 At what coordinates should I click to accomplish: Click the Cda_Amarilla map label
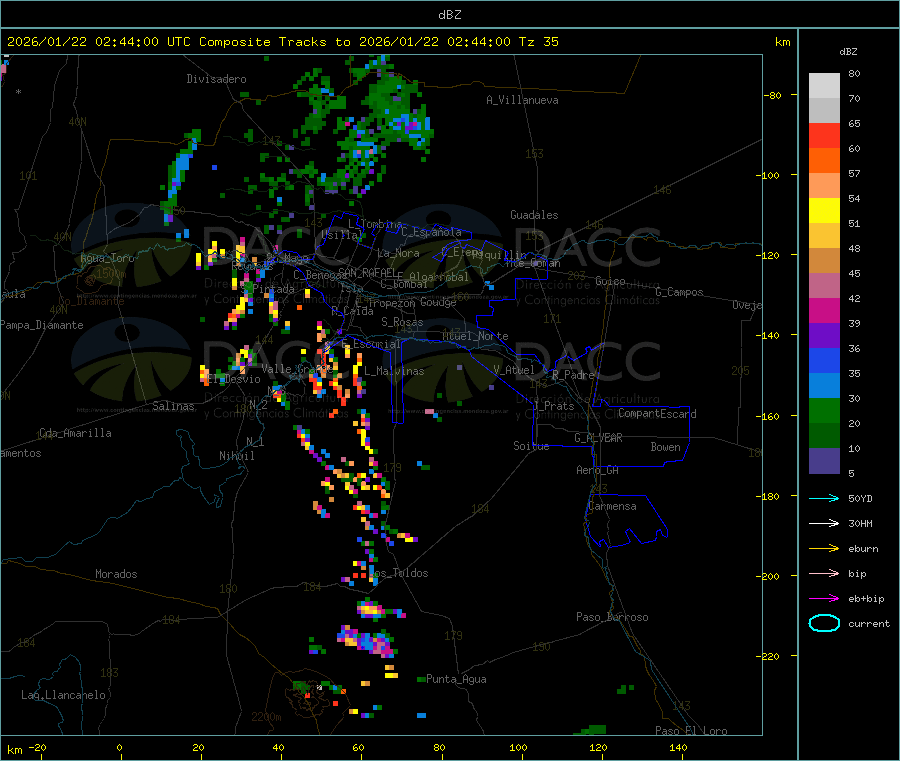[75, 433]
